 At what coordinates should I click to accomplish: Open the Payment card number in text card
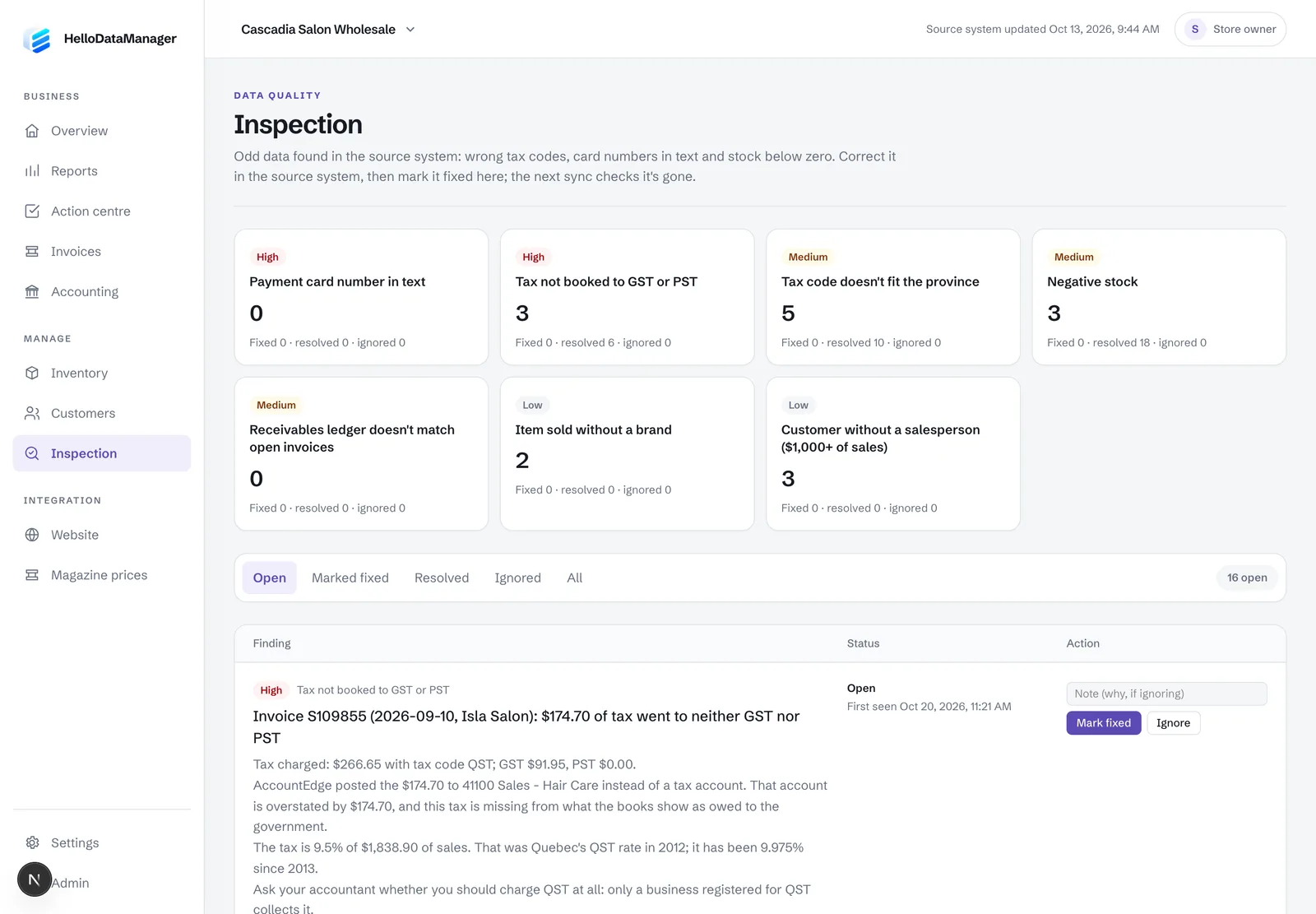click(x=361, y=297)
